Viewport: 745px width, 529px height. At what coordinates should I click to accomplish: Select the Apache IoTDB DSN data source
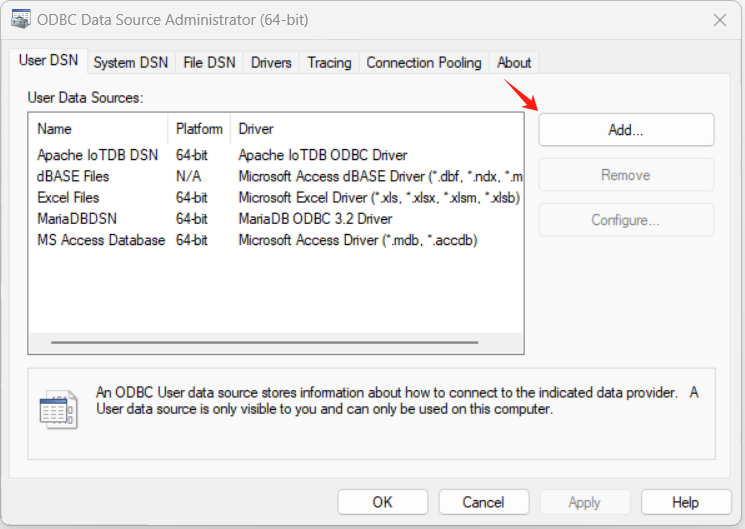[97, 155]
